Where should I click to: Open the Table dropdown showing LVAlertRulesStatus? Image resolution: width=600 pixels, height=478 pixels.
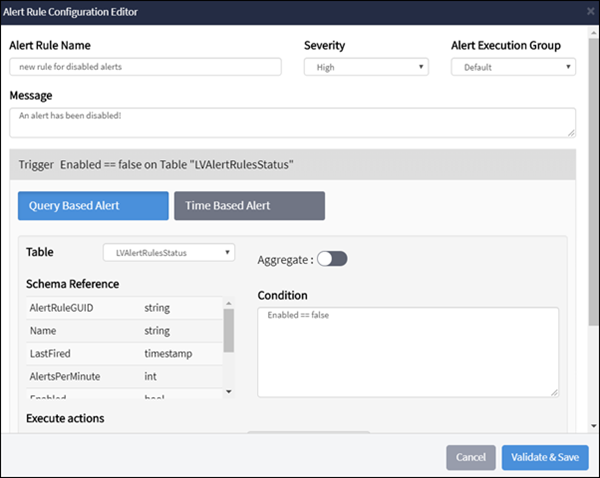(x=169, y=253)
